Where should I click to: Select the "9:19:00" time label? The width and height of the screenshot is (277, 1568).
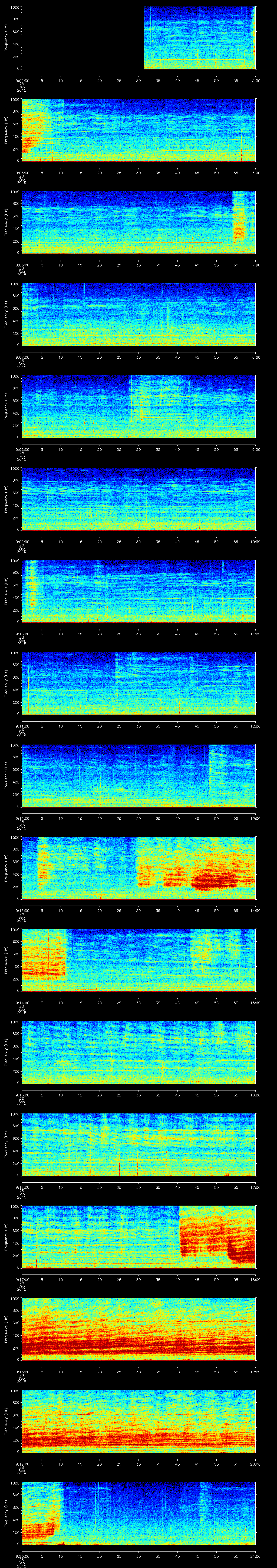[22, 1464]
